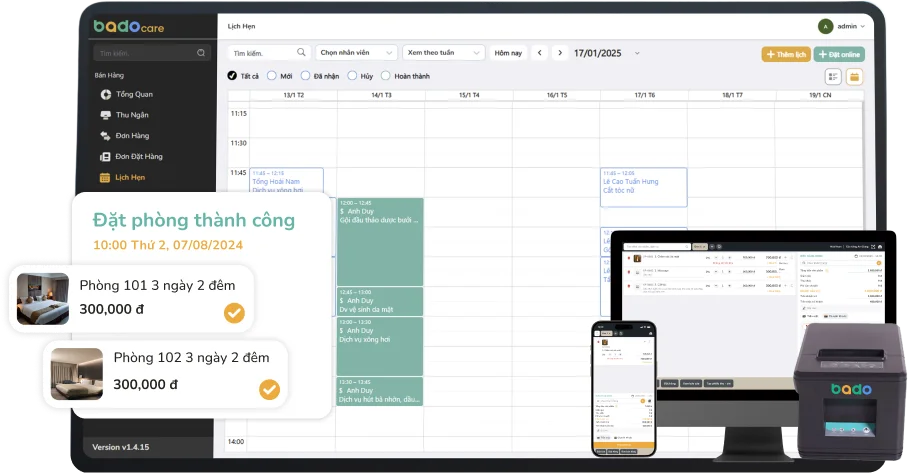Click the Phòng 101 room thumbnail

[x=43, y=299]
